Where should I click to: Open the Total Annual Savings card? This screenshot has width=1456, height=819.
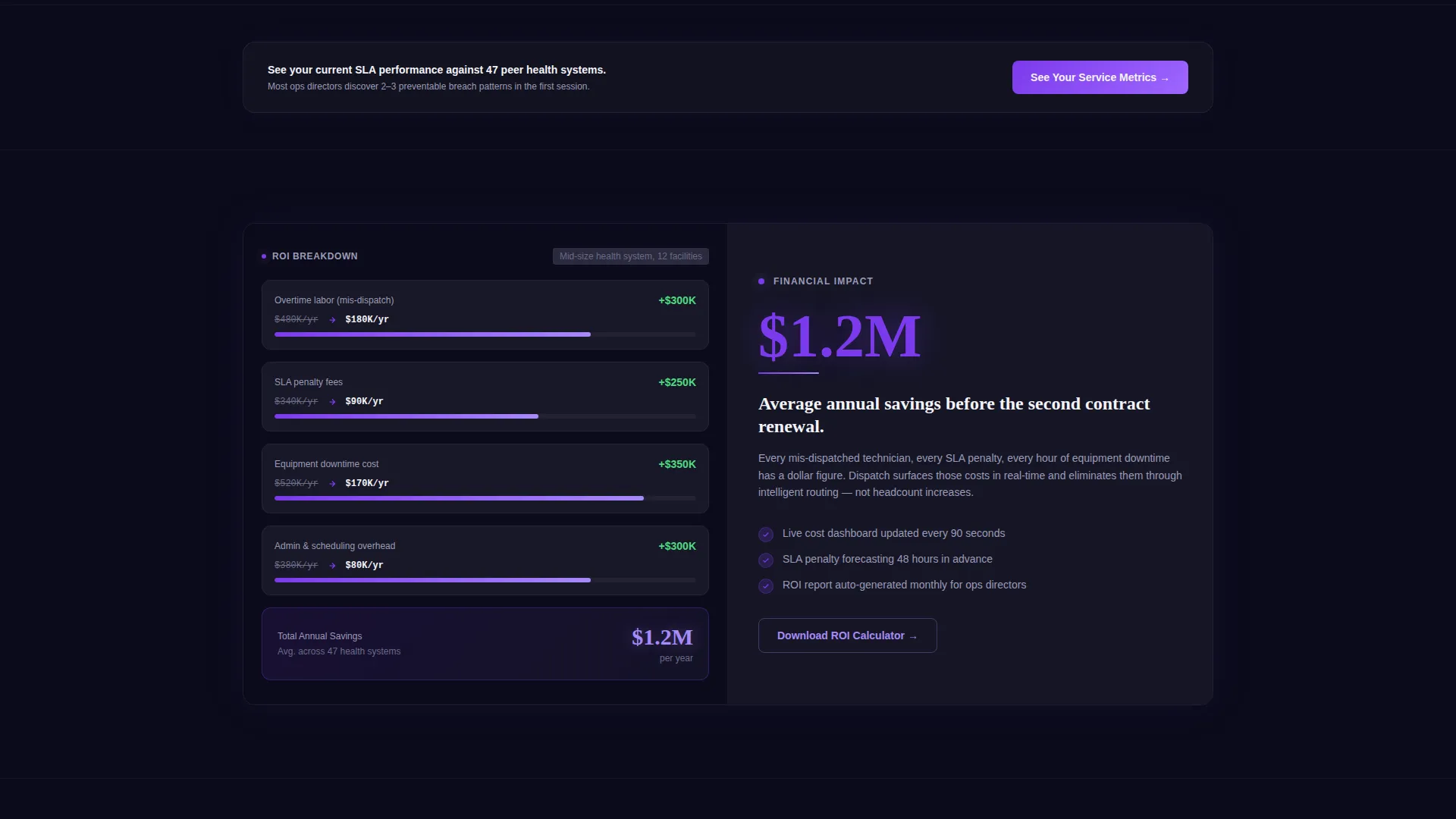click(485, 644)
